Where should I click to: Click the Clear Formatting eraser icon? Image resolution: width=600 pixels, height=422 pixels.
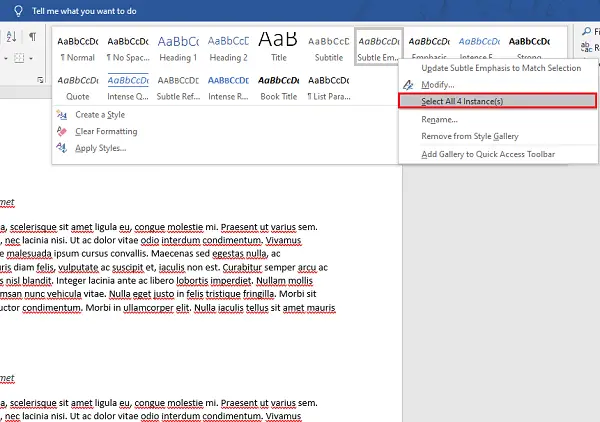click(62, 131)
